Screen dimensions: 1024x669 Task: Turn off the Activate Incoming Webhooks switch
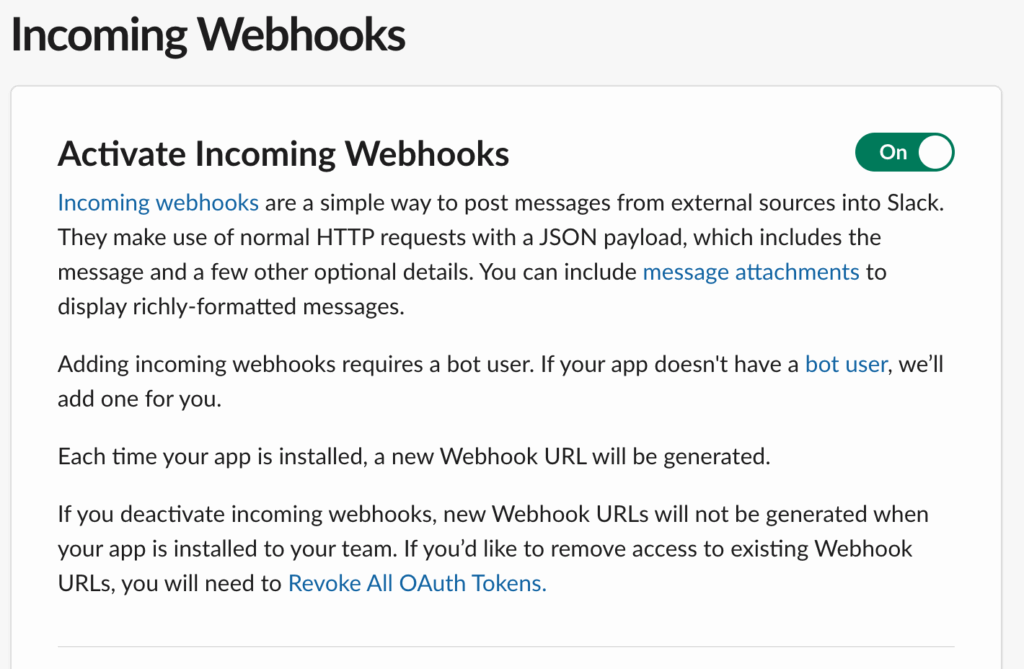point(904,152)
